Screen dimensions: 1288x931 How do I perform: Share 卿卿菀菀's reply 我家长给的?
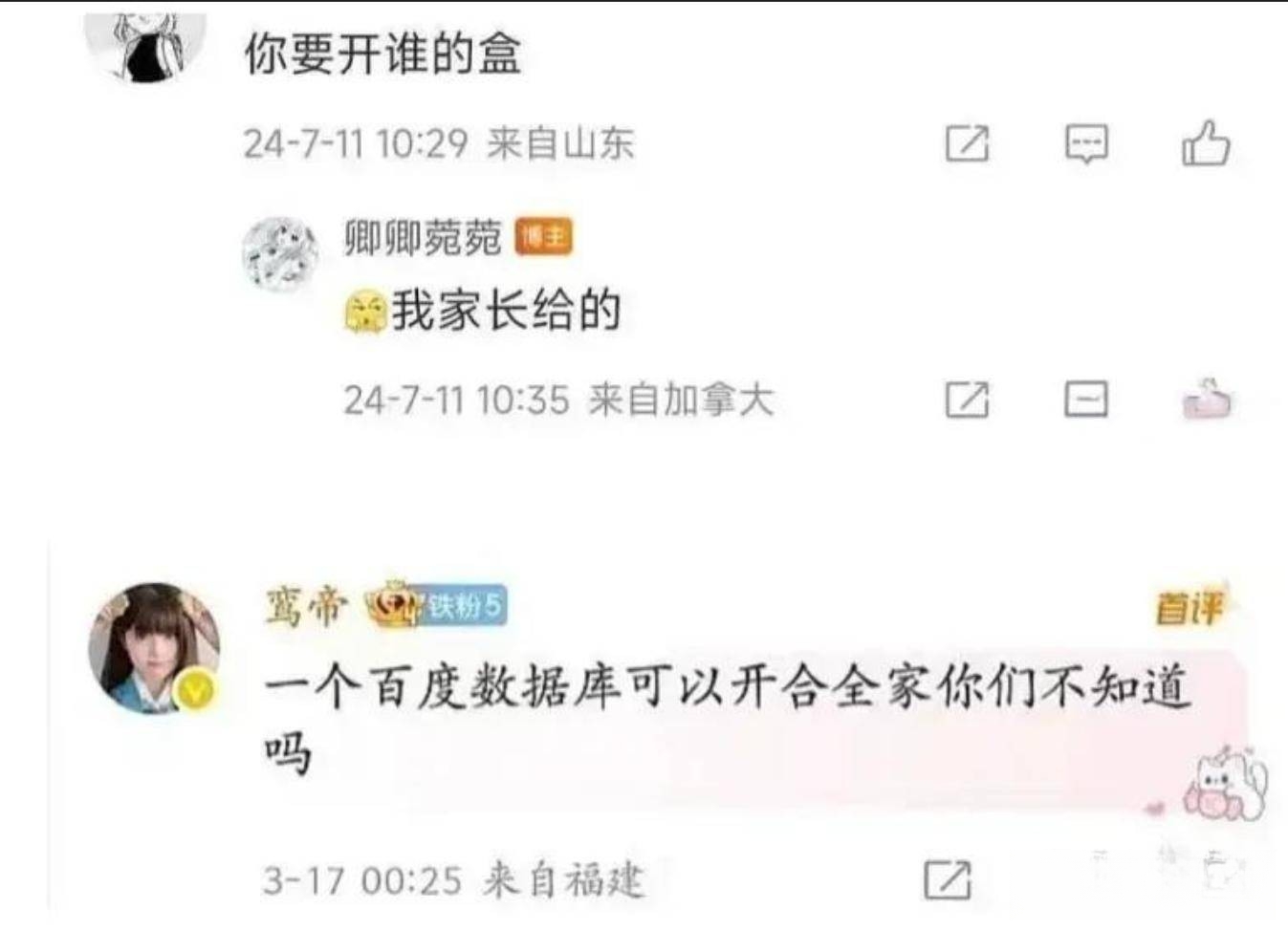pos(967,399)
